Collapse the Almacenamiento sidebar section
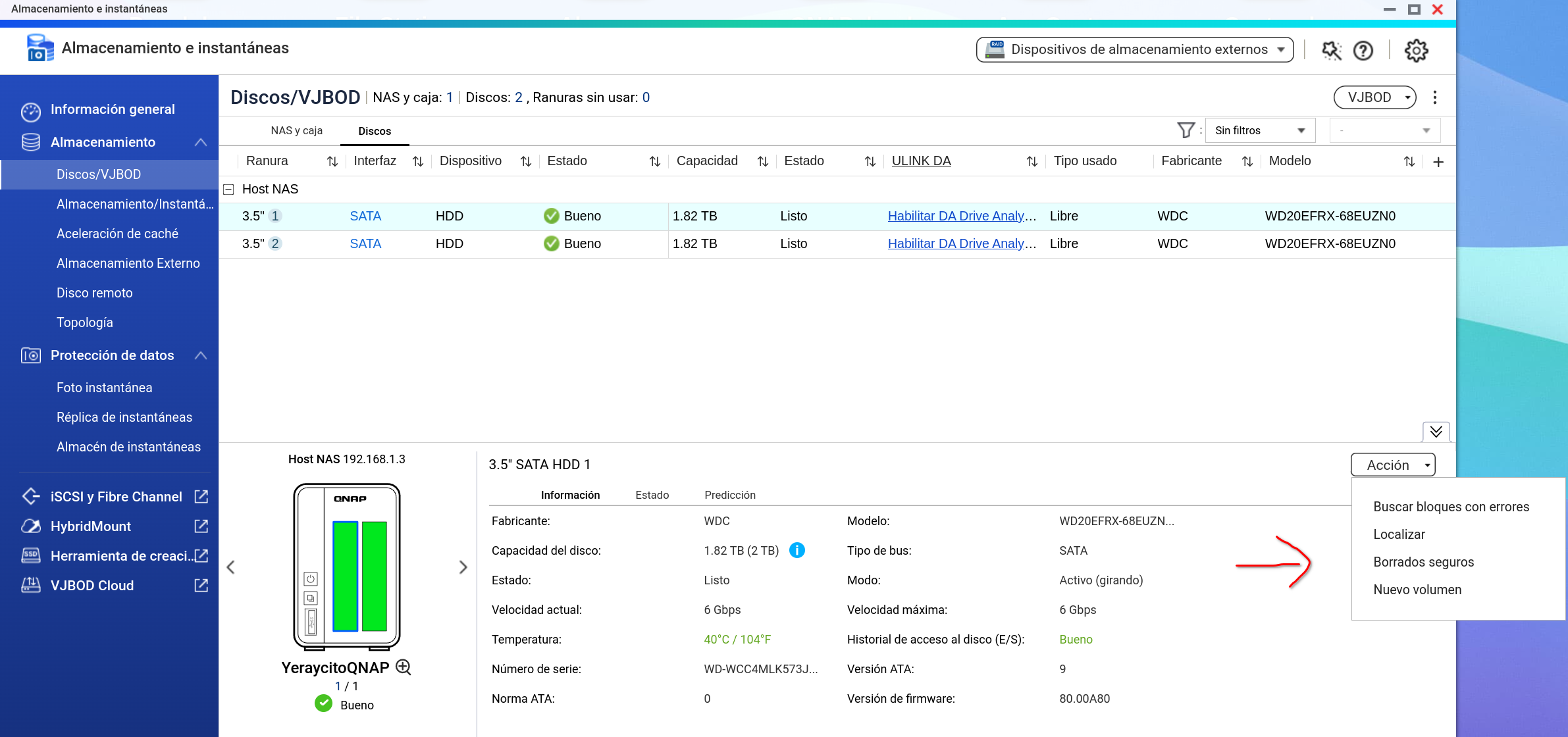Image resolution: width=1568 pixels, height=737 pixels. (201, 142)
